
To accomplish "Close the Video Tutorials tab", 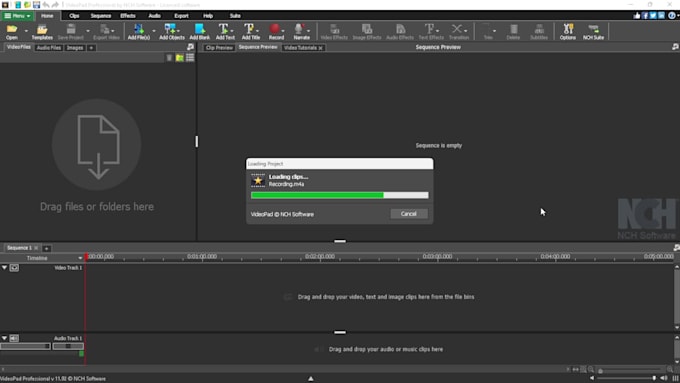I will click(x=320, y=48).
